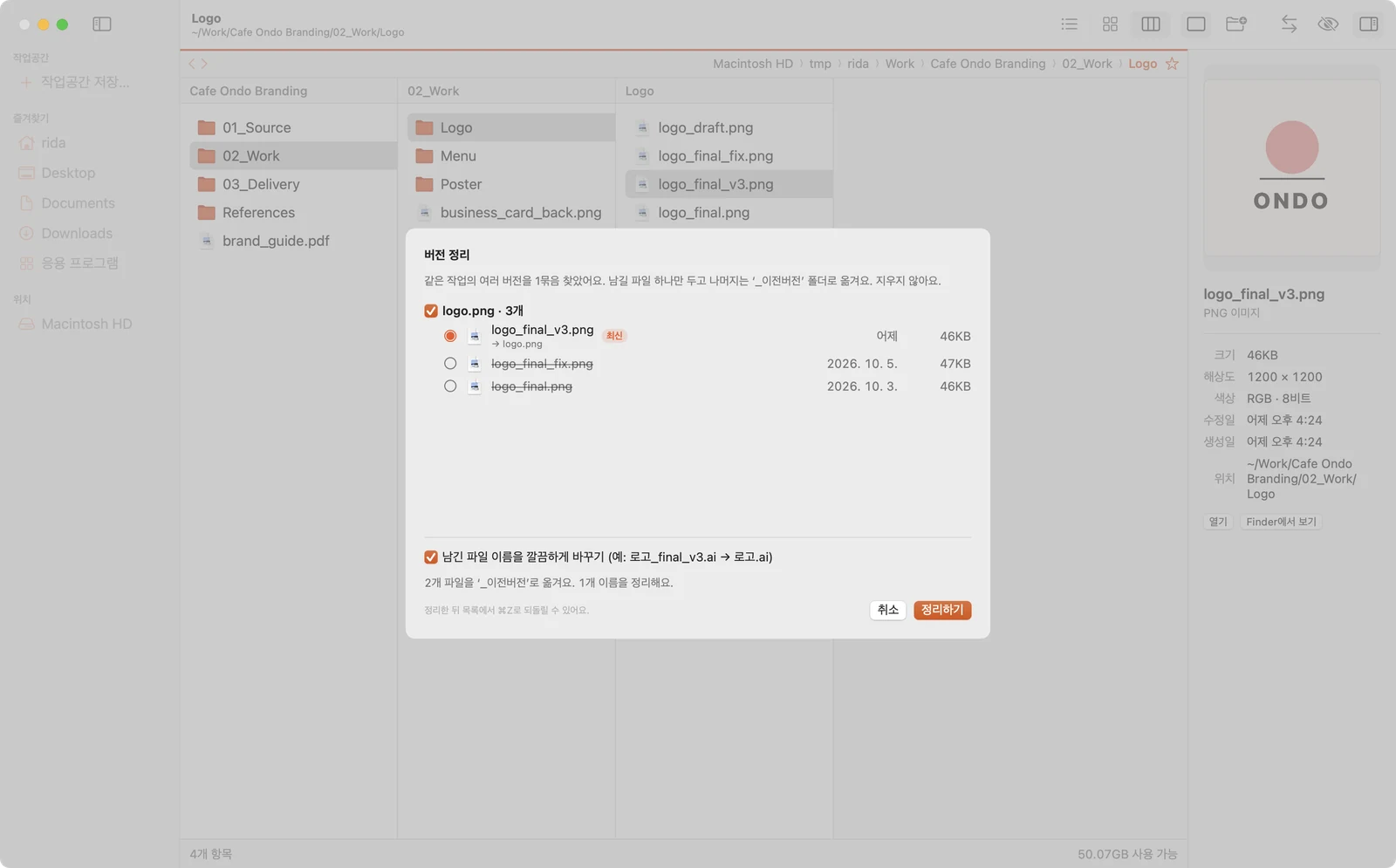Uncheck the logo.png · 3개 group checkbox
This screenshot has width=1396, height=868.
431,311
